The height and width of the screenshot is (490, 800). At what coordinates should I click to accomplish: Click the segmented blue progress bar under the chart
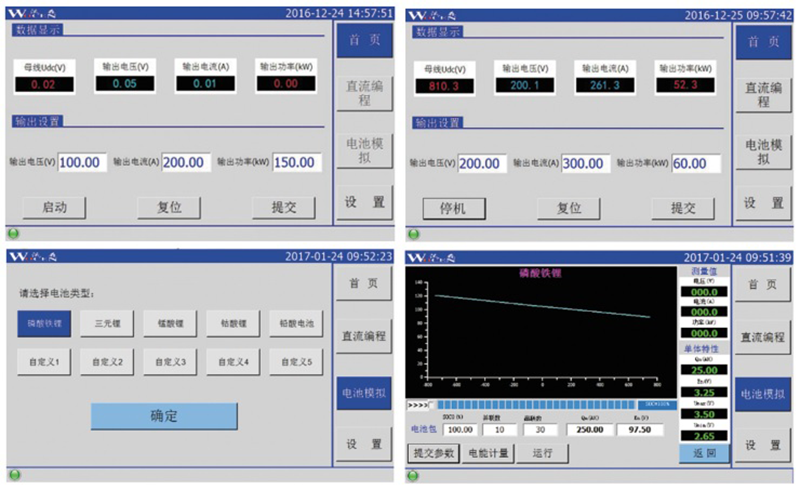coord(536,405)
